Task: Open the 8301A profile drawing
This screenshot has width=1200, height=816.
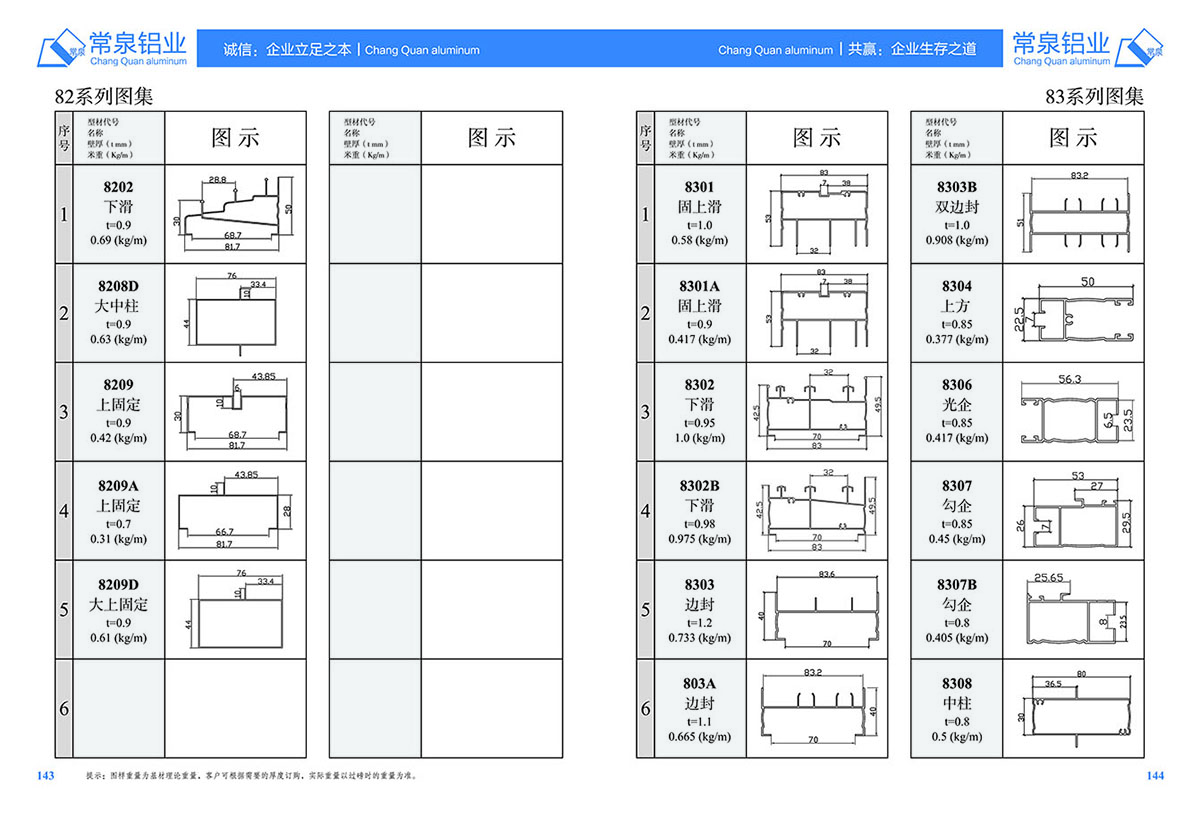Action: point(817,313)
